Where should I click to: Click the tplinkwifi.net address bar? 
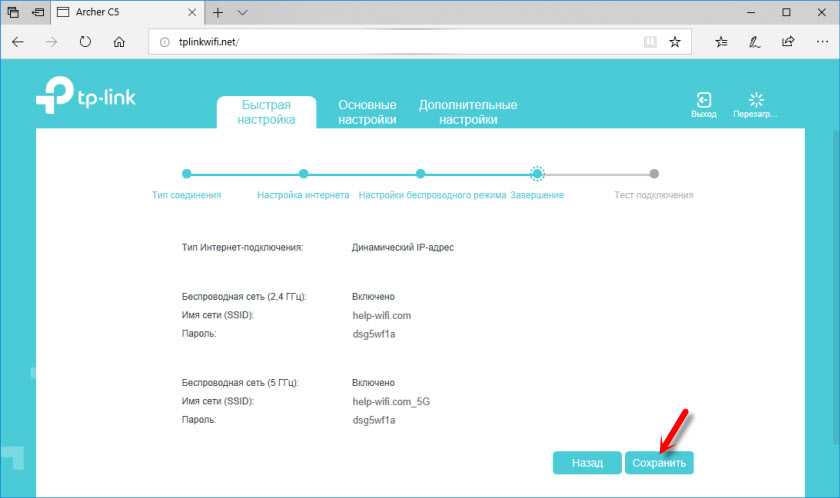click(400, 42)
